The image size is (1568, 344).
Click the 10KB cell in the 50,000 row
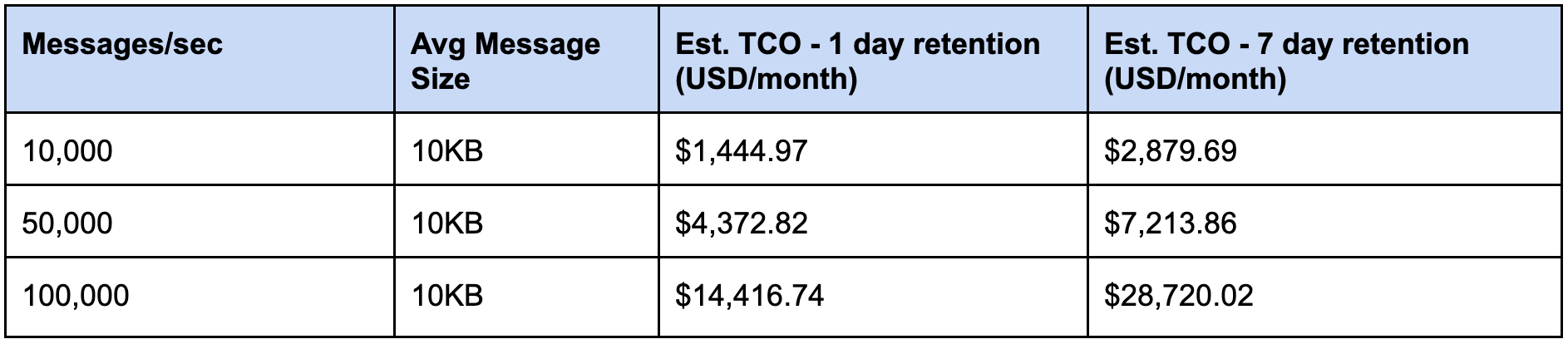point(447,223)
